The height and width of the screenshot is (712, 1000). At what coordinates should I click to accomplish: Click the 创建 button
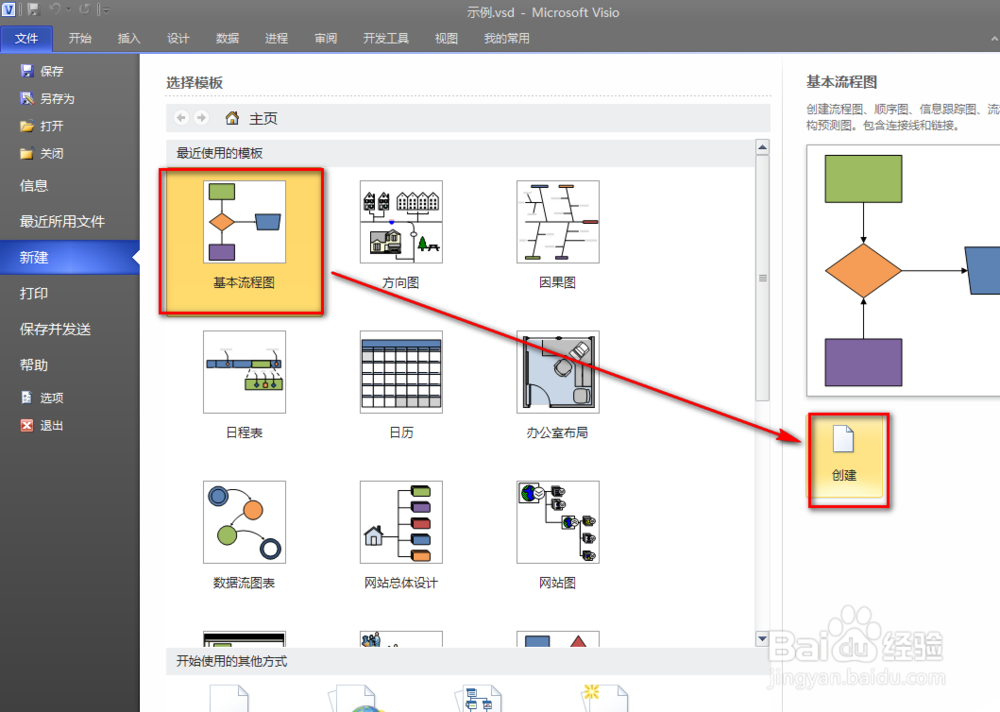(846, 458)
